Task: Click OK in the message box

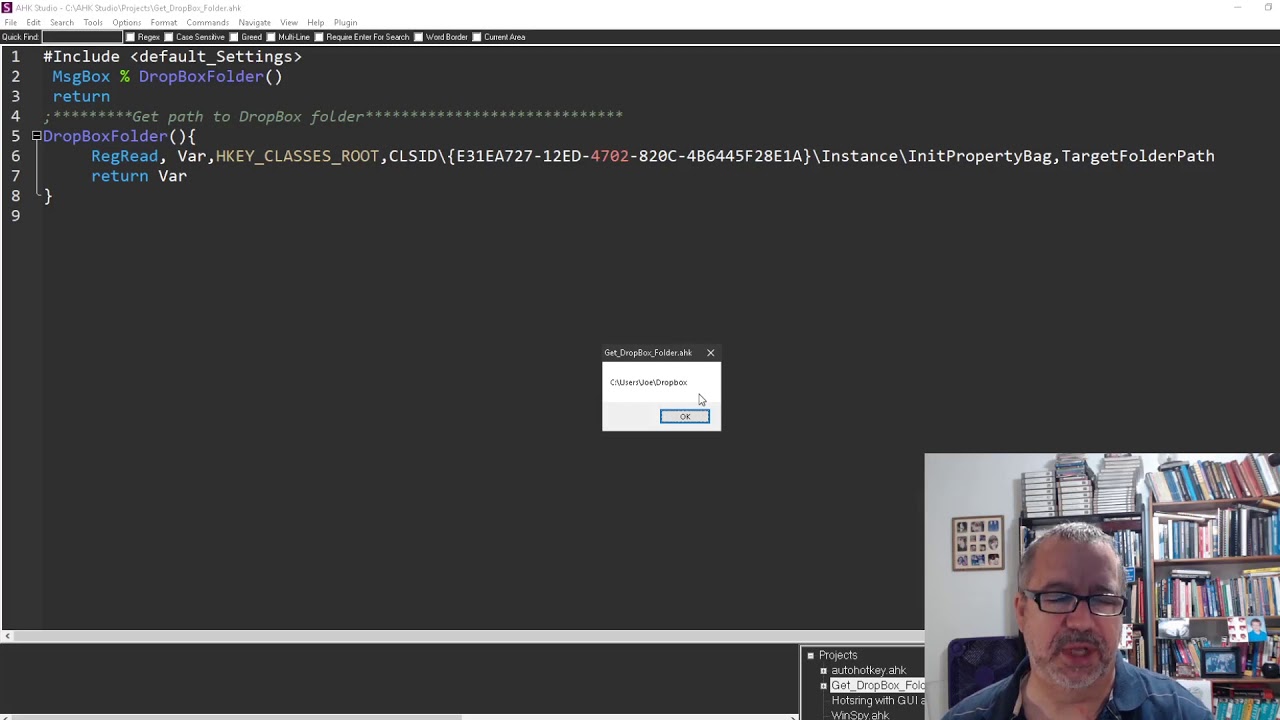Action: click(x=685, y=416)
